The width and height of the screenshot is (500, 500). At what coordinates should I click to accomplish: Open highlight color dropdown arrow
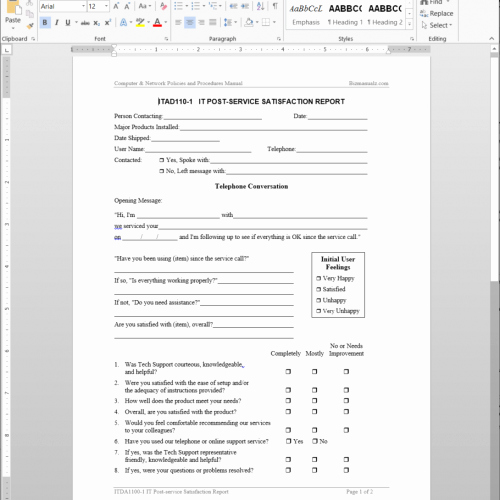tap(148, 23)
